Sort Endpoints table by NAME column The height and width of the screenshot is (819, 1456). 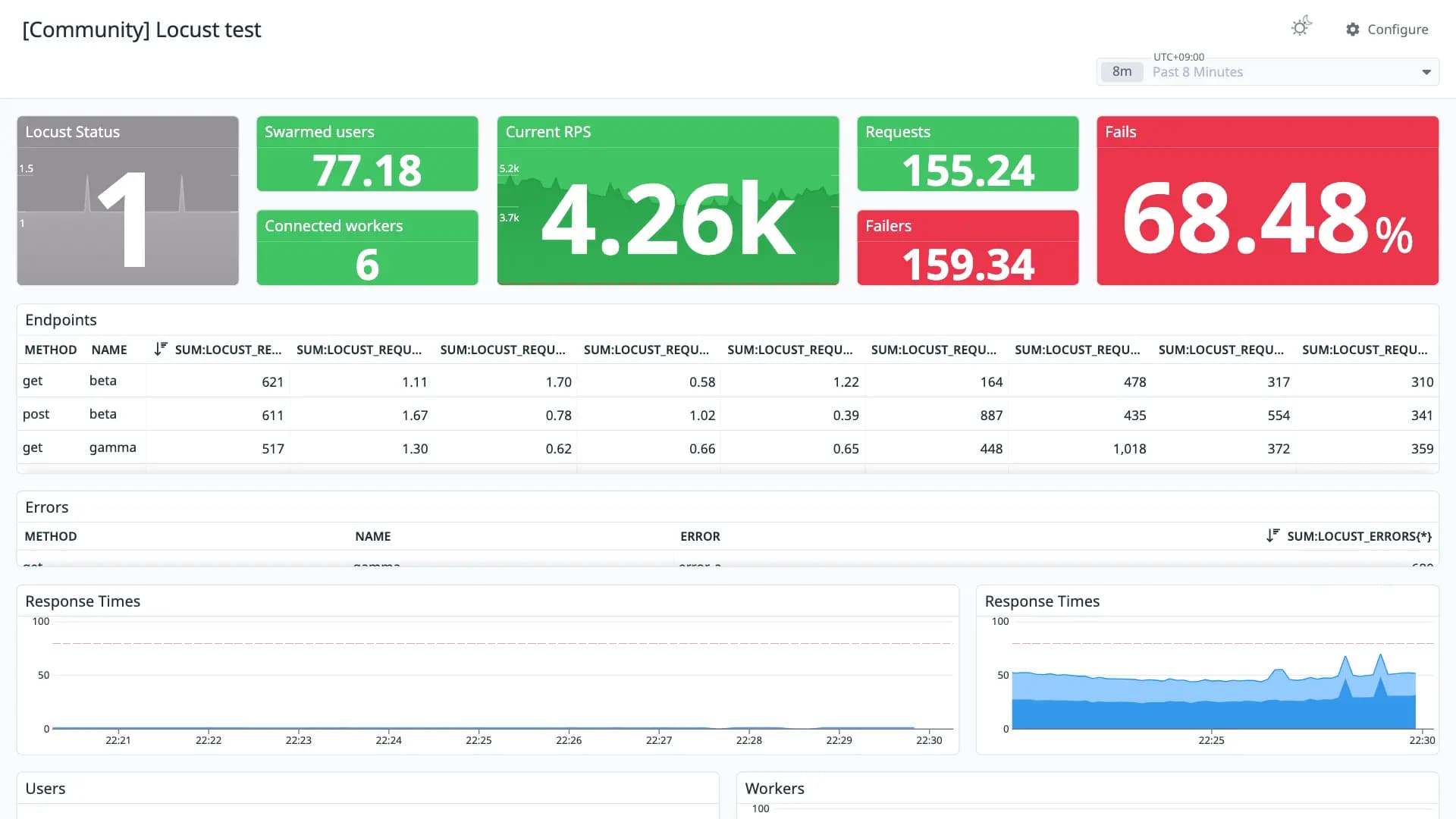tap(109, 350)
